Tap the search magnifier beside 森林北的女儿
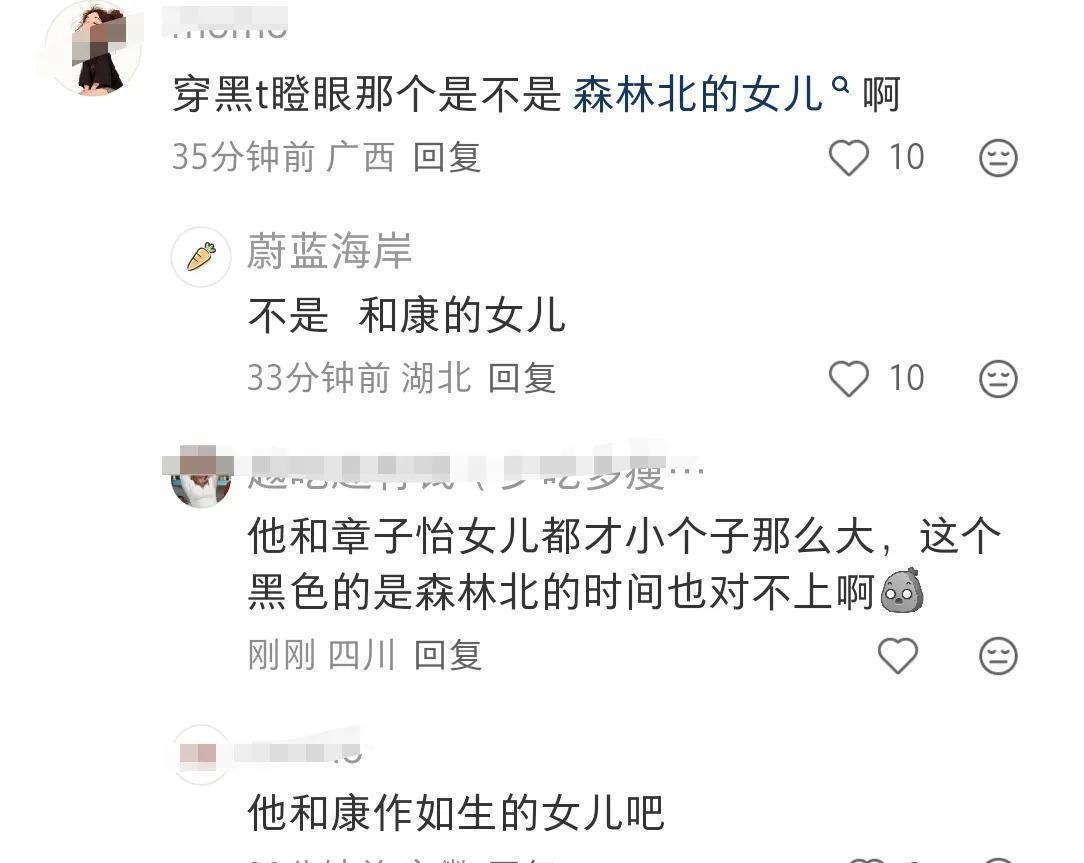This screenshot has height=863, width=1084. (x=840, y=85)
